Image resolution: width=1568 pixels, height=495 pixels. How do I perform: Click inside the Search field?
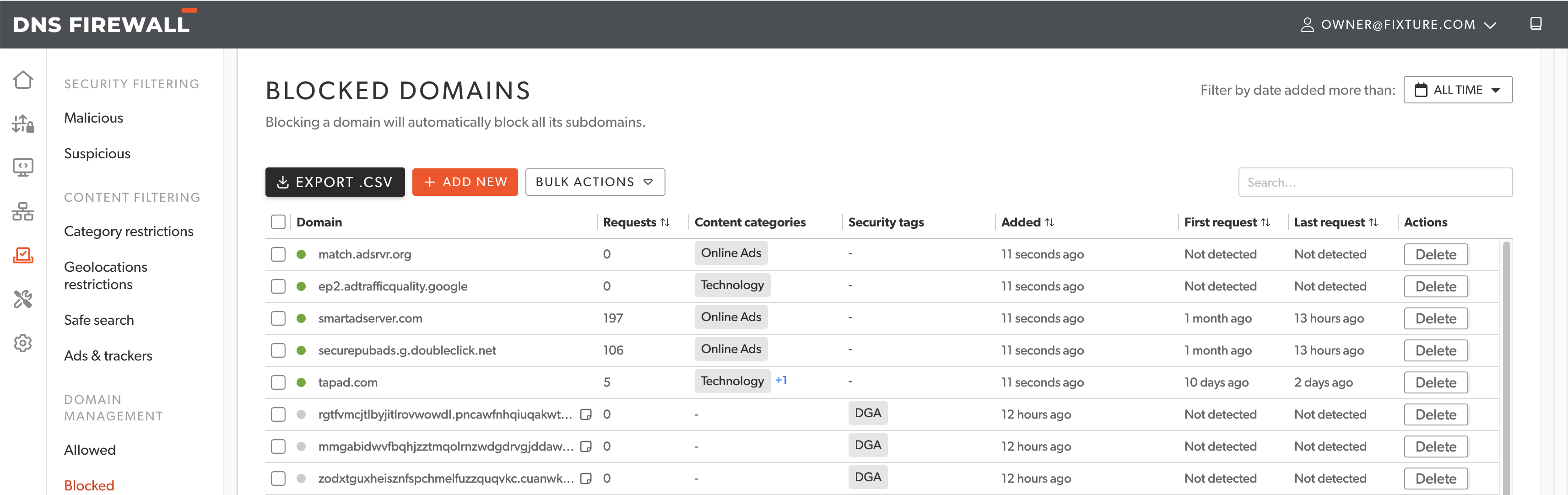point(1376,182)
